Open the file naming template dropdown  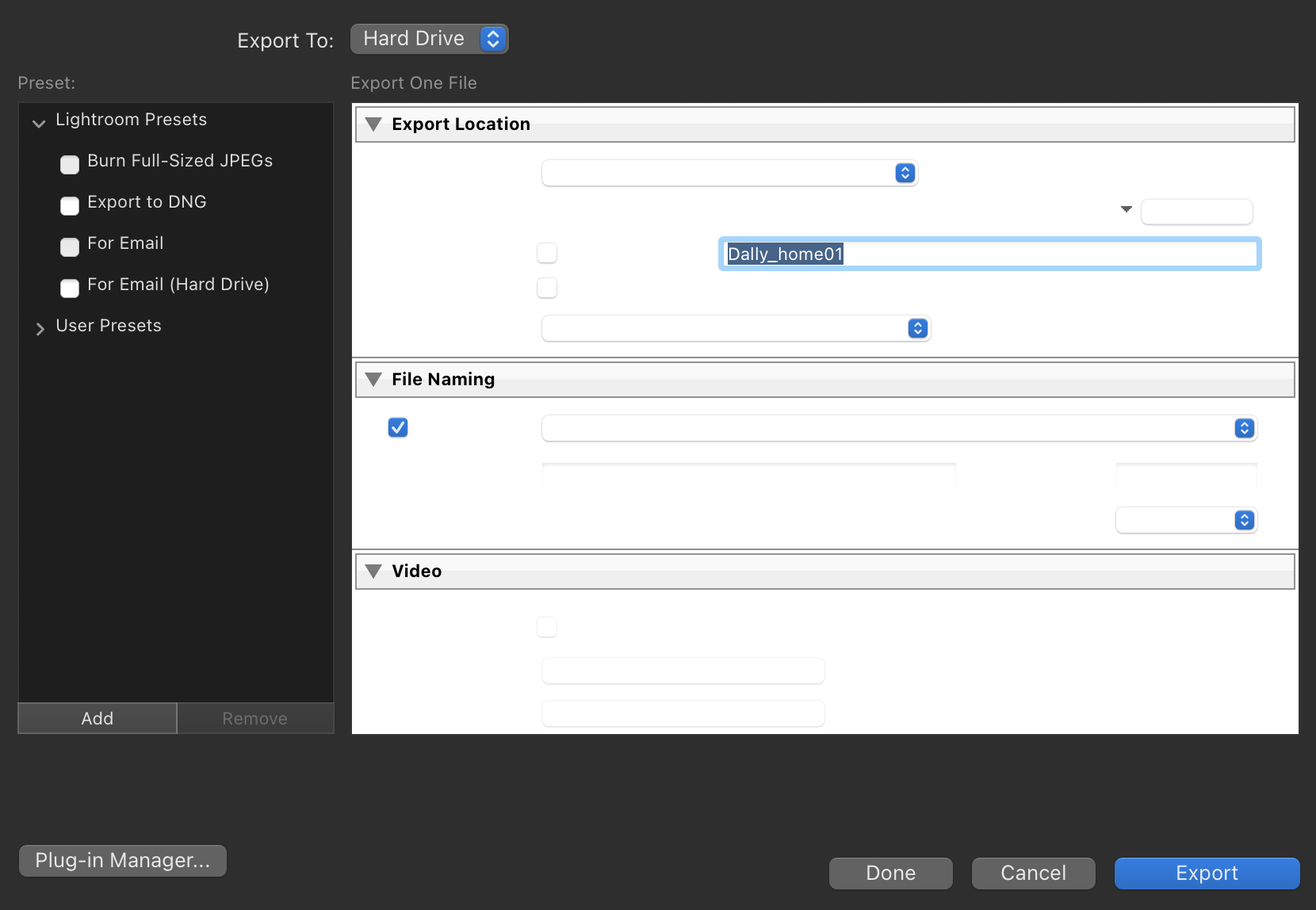click(x=899, y=428)
